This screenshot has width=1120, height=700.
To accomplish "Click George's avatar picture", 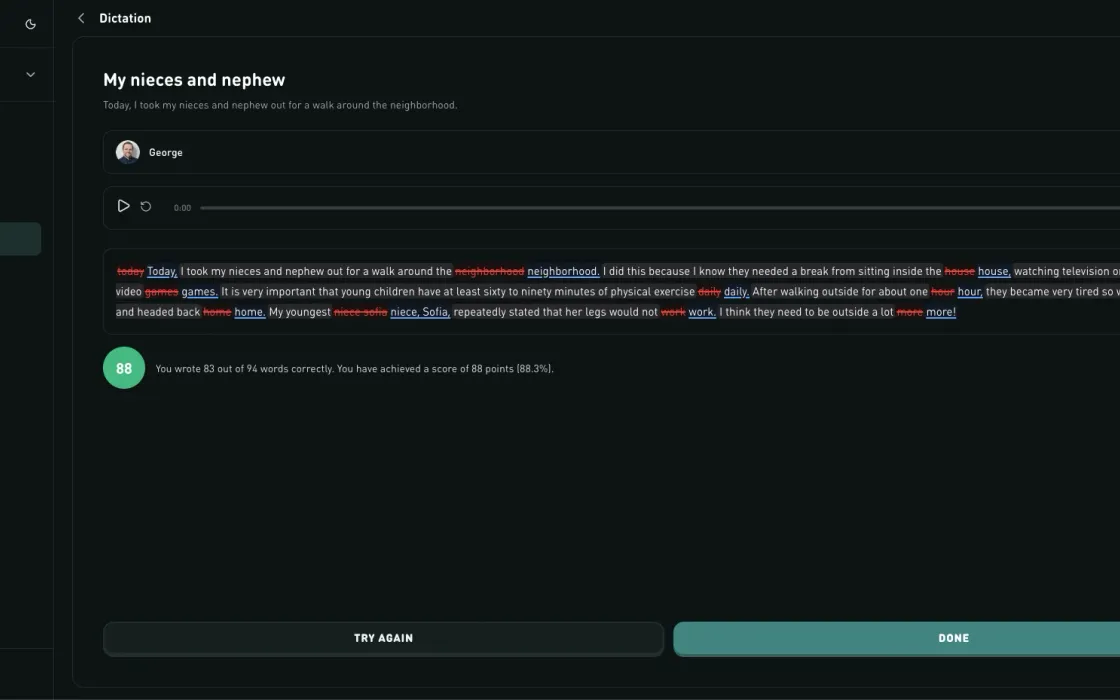I will pos(128,152).
